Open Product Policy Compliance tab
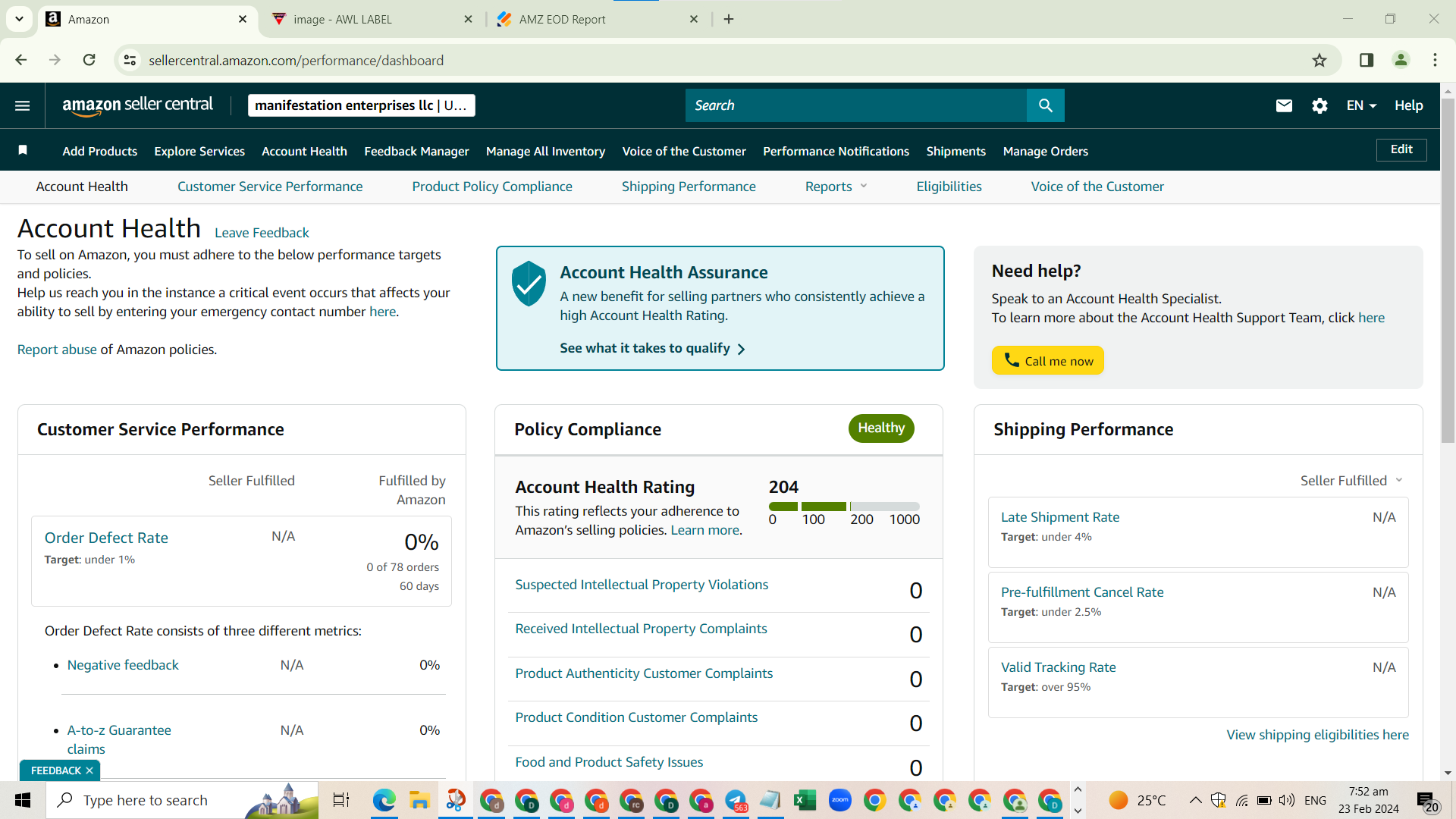Screen dimensions: 1456x819 492,187
